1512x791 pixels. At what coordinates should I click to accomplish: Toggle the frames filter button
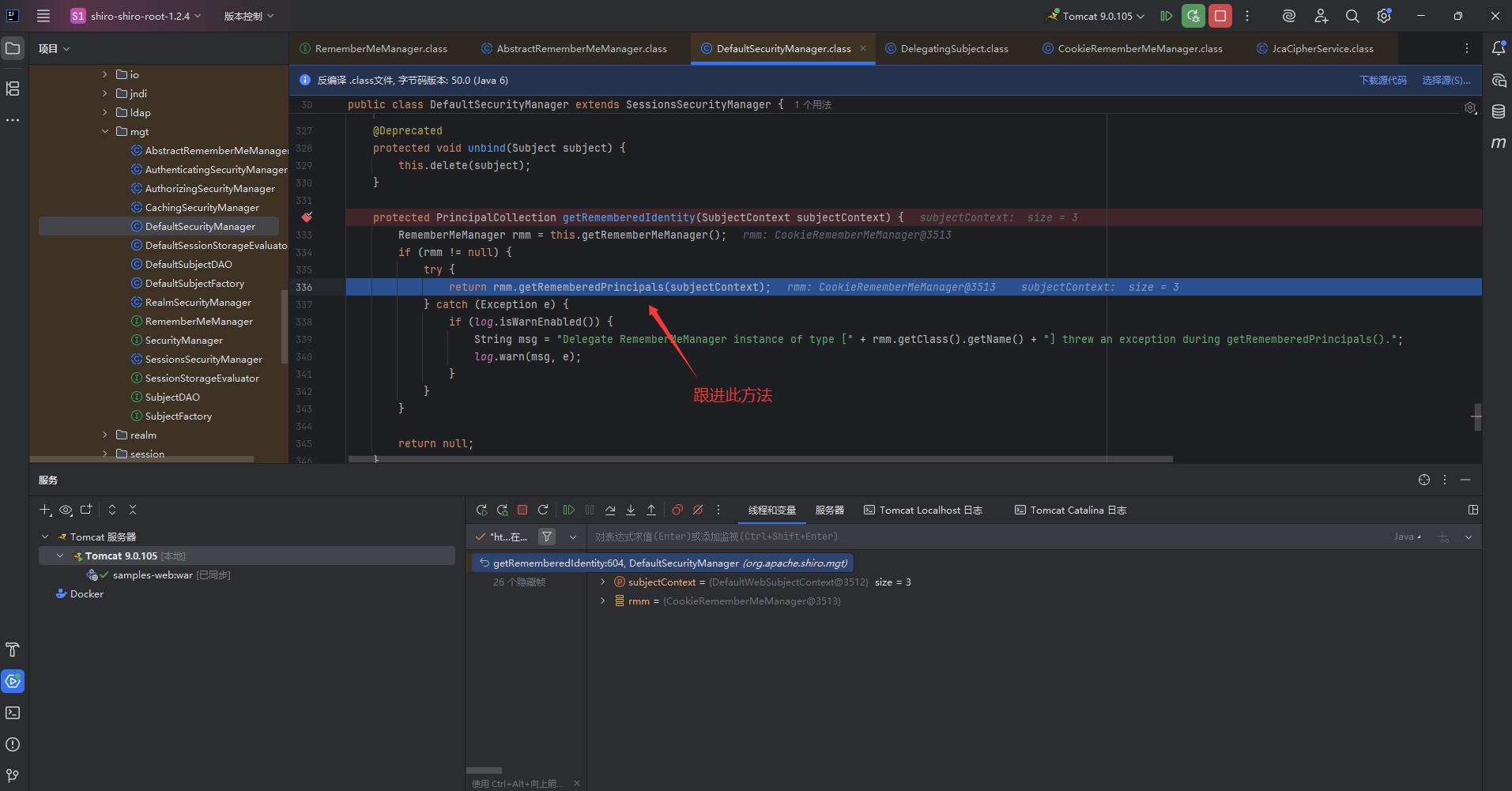547,537
